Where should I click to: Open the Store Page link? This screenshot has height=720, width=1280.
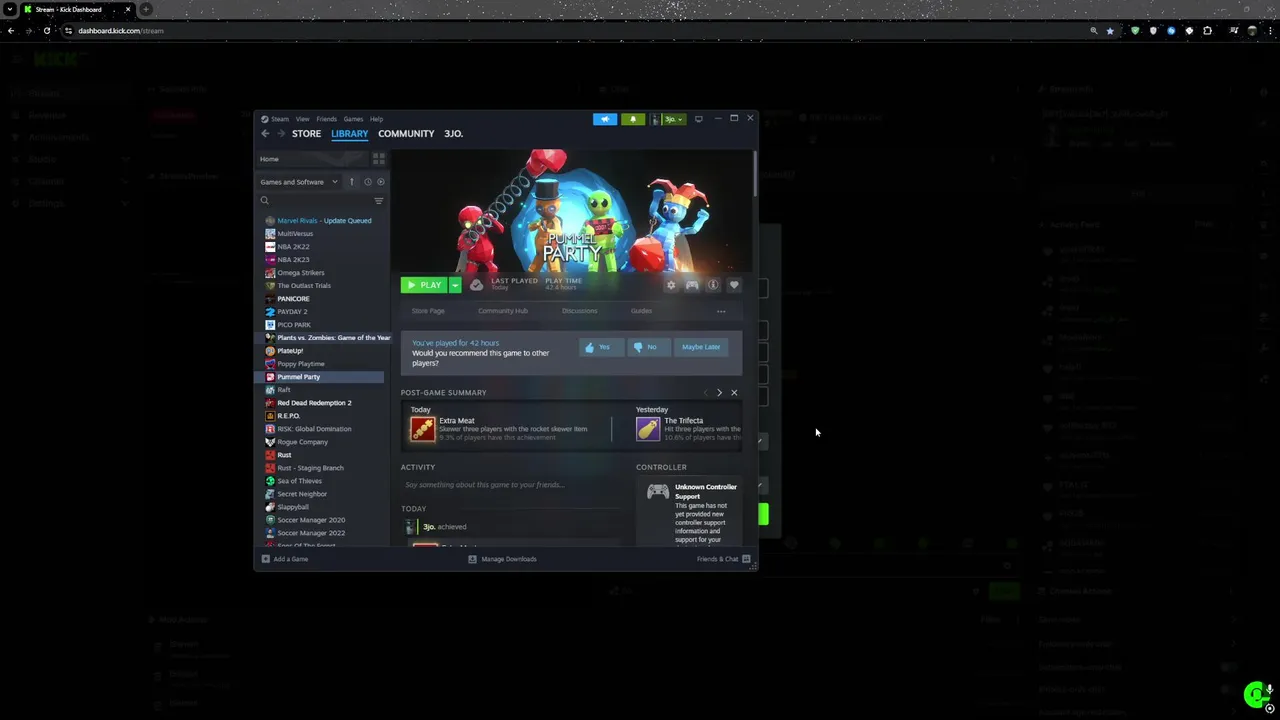pyautogui.click(x=428, y=311)
